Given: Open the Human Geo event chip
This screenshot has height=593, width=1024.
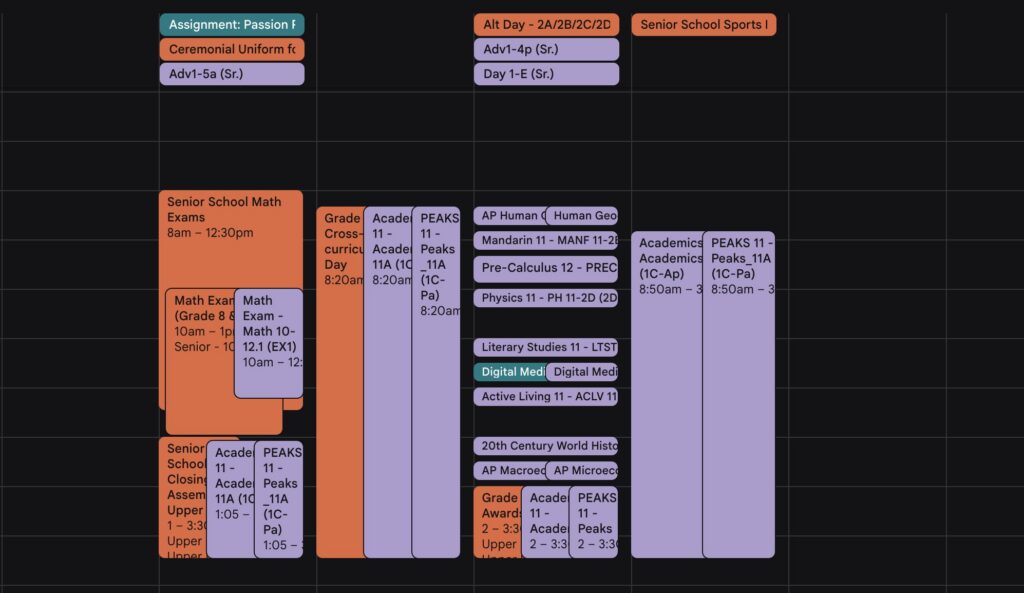Looking at the screenshot, I should [x=582, y=216].
